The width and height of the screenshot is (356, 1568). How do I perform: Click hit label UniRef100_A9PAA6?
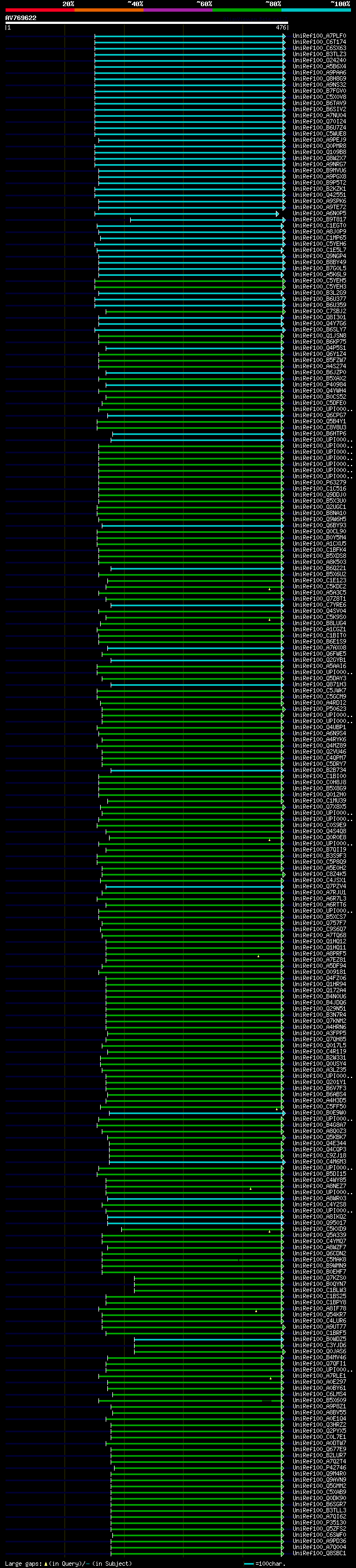click(319, 72)
